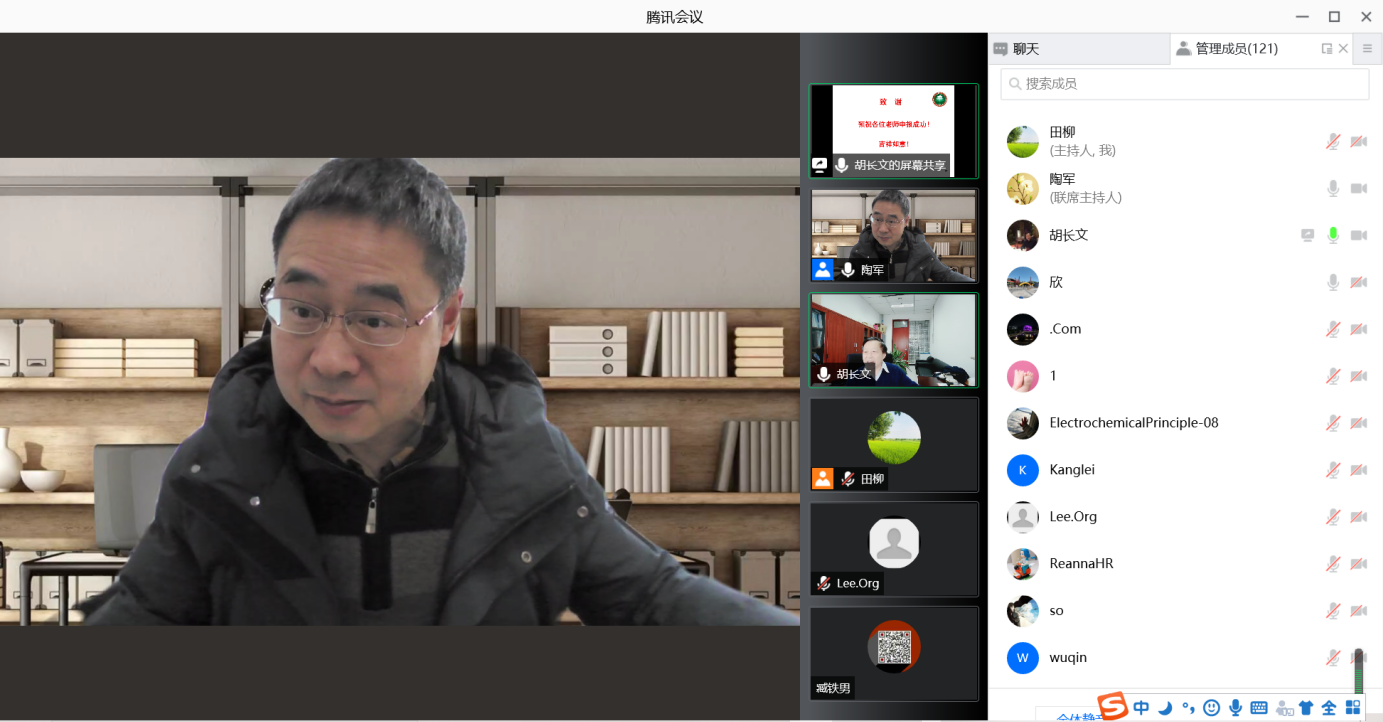Unmute 田柳's microphone in member list

(1333, 142)
